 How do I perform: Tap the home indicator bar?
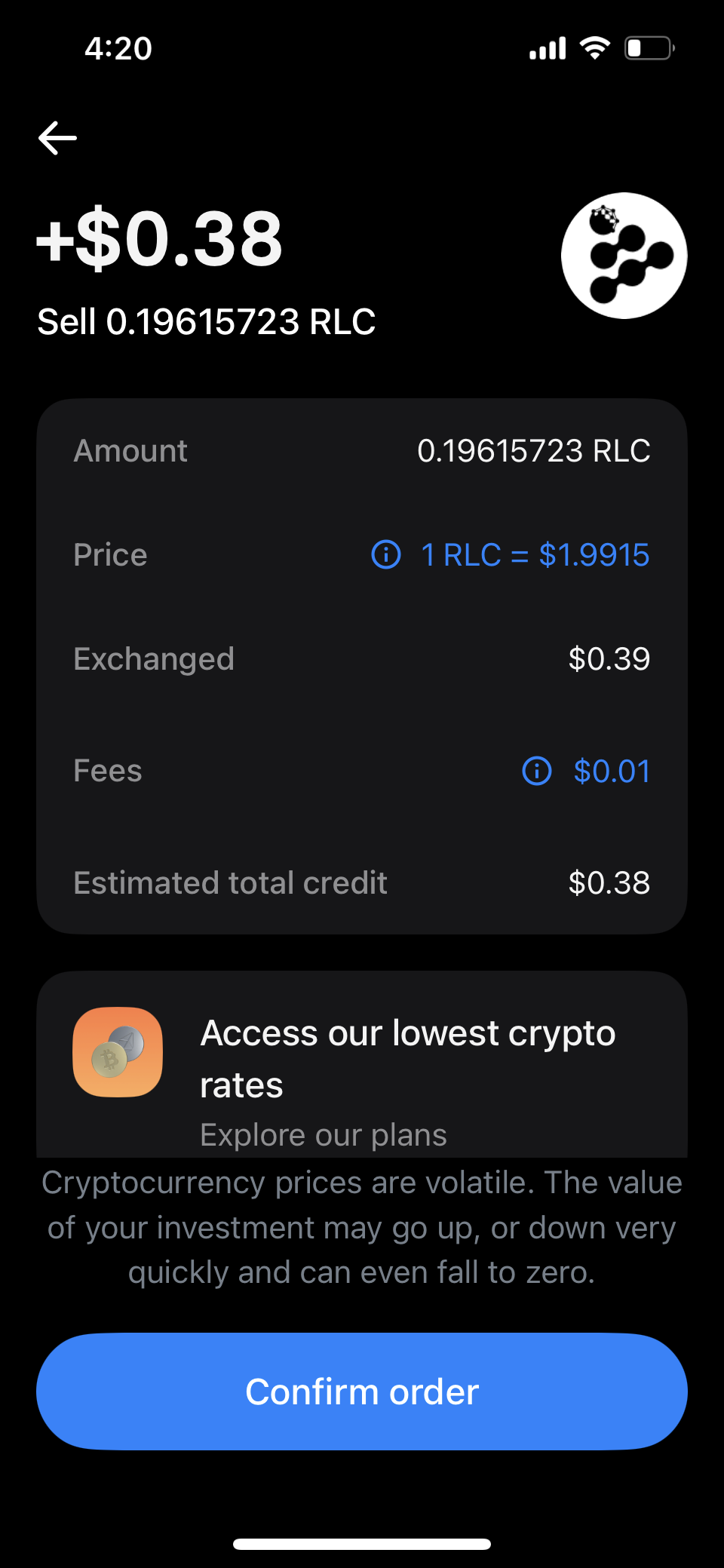362,1544
